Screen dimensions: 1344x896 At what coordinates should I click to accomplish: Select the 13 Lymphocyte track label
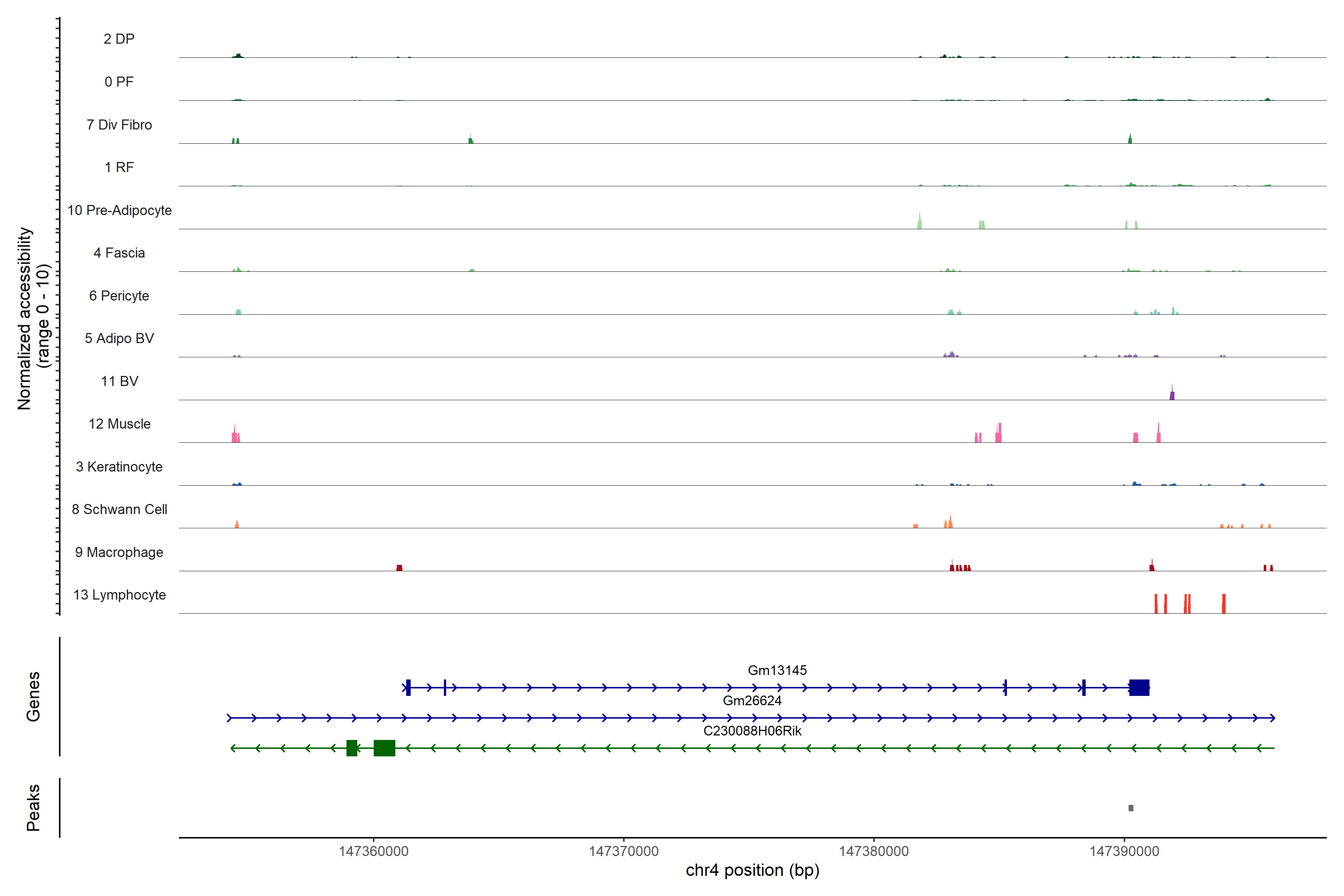click(119, 595)
